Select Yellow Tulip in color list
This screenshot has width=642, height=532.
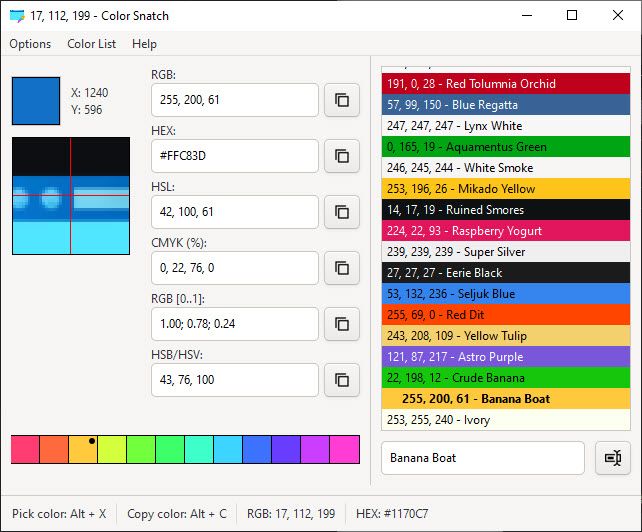pos(506,336)
